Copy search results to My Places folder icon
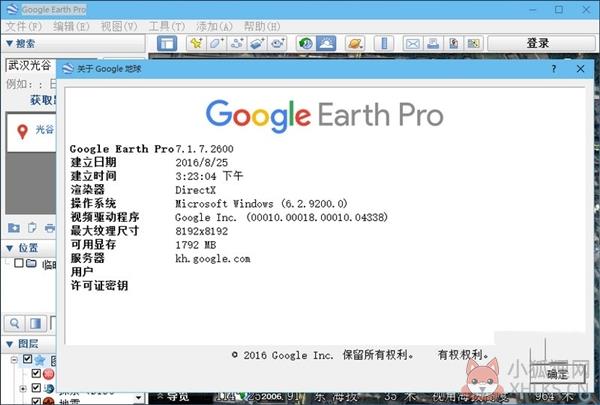The image size is (600, 405). pos(14,228)
